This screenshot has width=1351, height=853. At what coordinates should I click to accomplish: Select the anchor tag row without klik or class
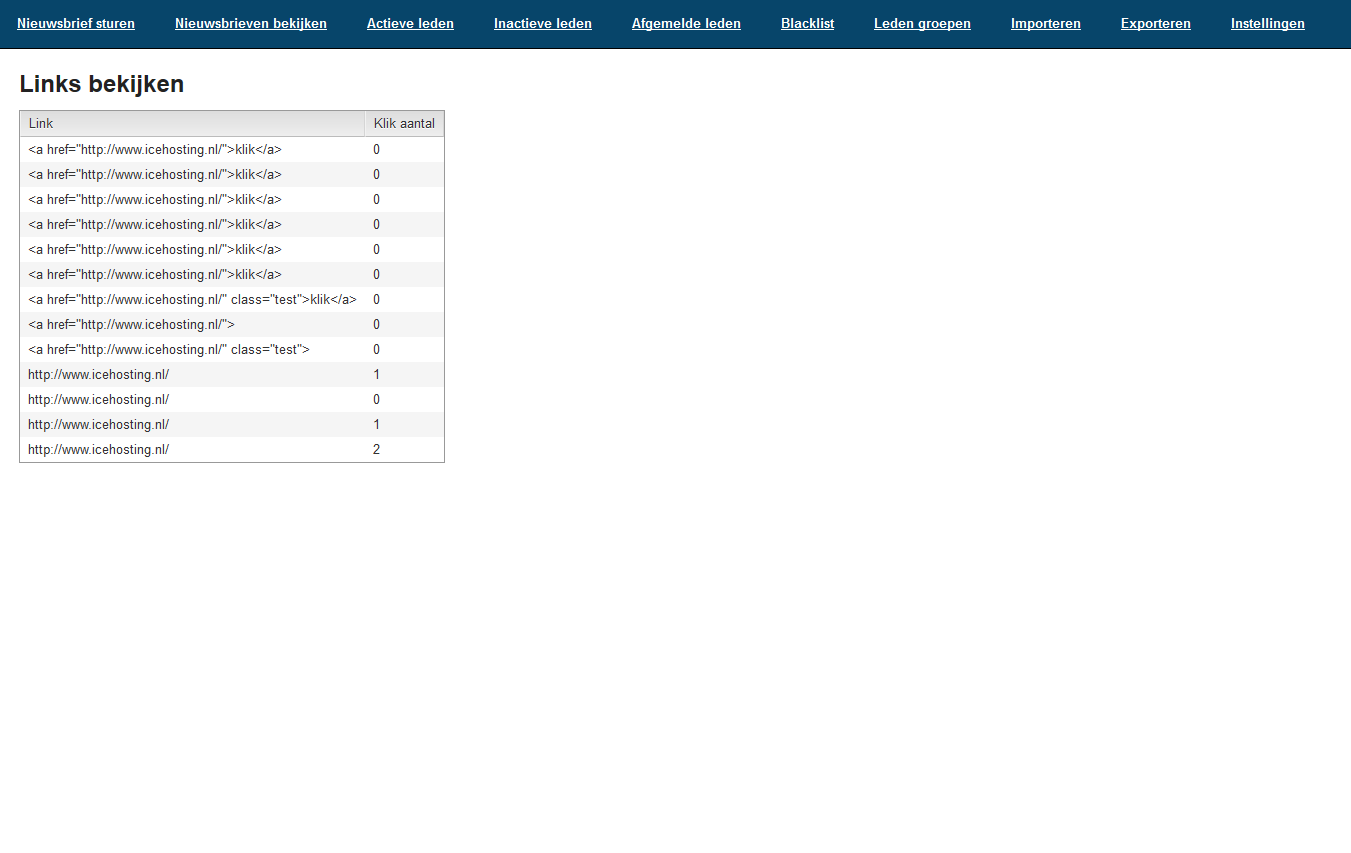pos(131,325)
